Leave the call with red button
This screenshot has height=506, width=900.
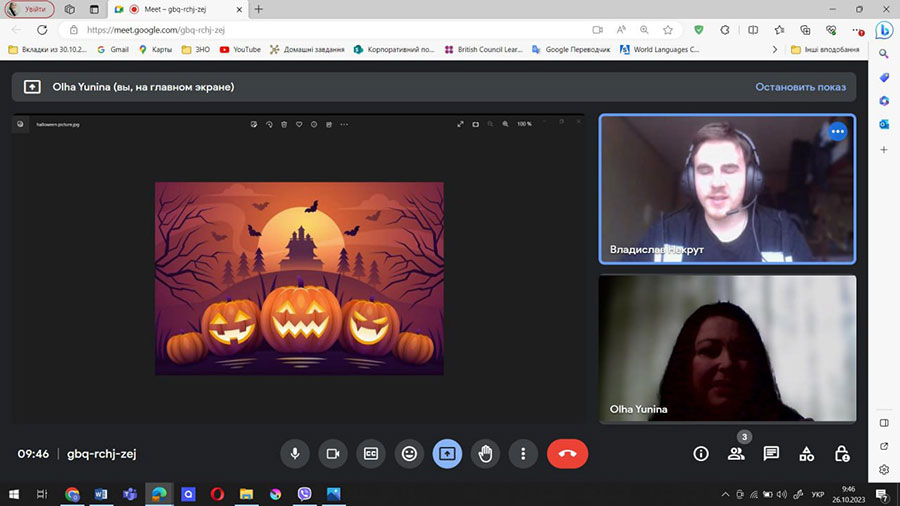[x=567, y=454]
